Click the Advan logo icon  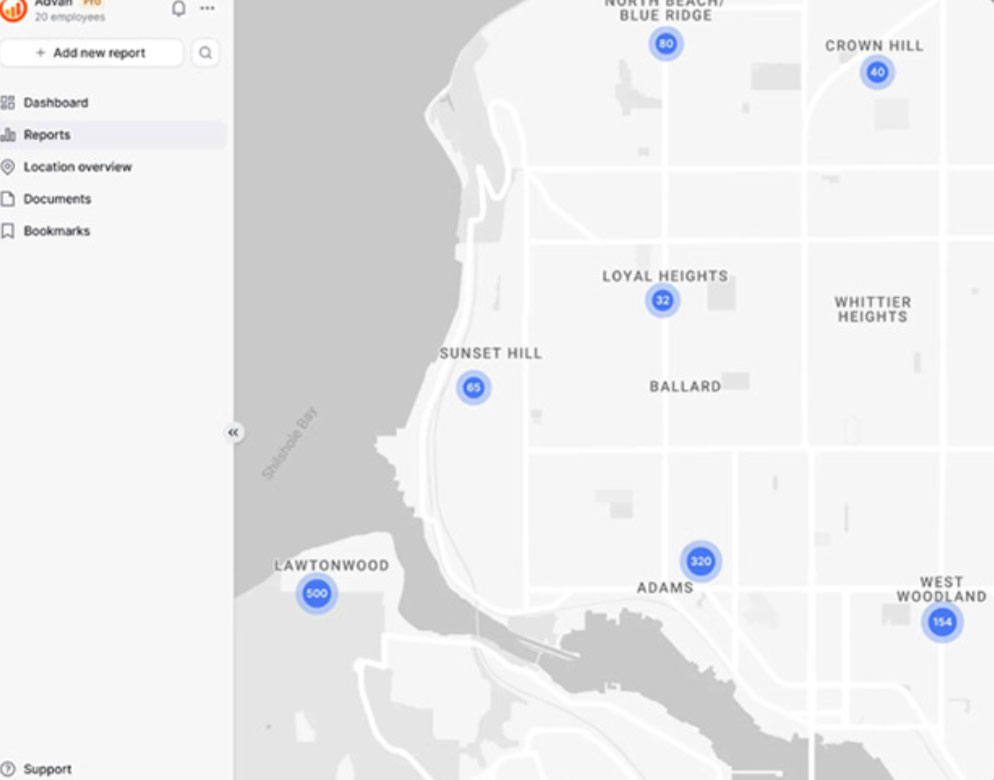(x=14, y=9)
